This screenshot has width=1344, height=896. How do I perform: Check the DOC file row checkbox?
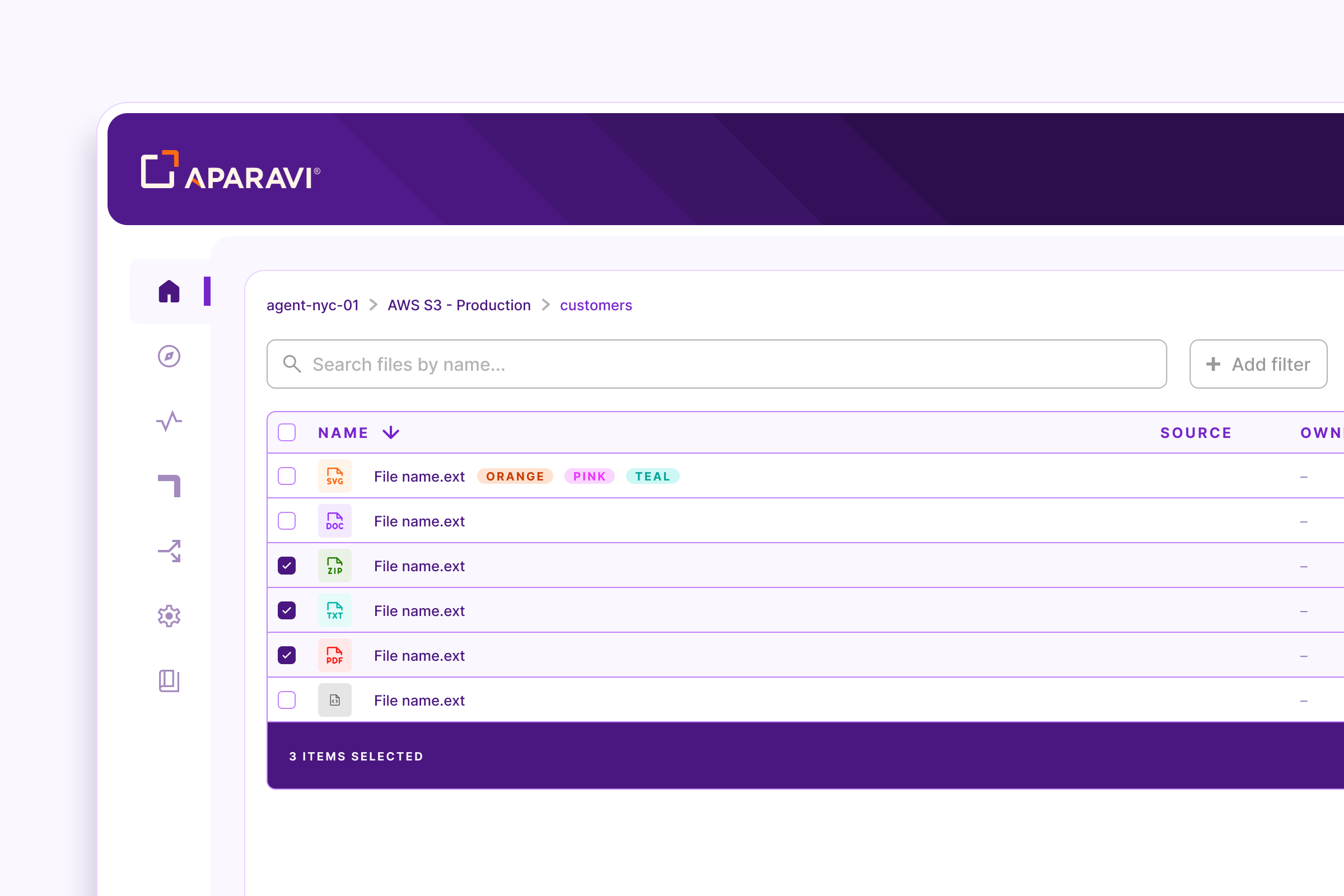[x=287, y=521]
